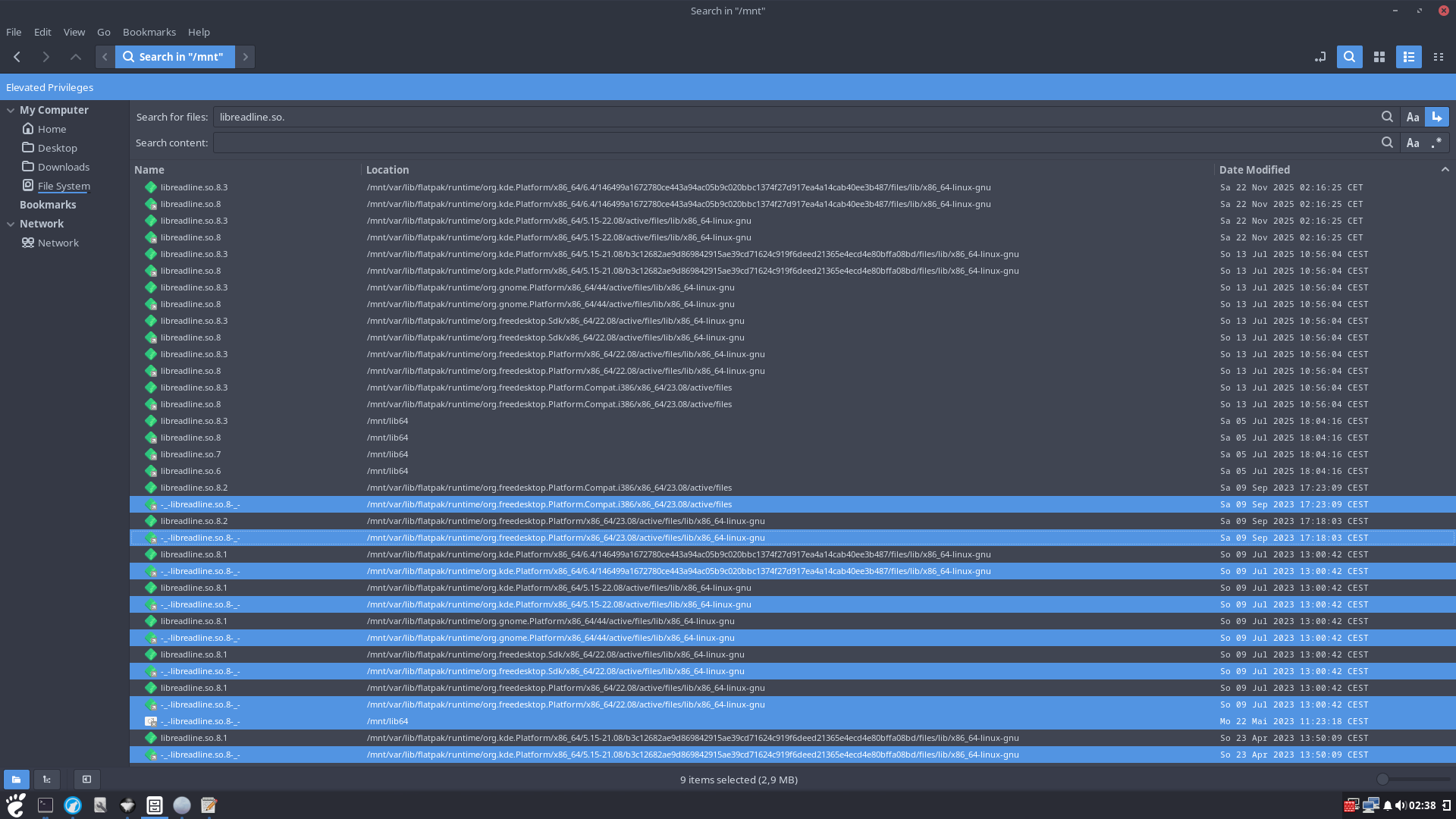Toggle case sensitivity for file search

click(x=1412, y=117)
